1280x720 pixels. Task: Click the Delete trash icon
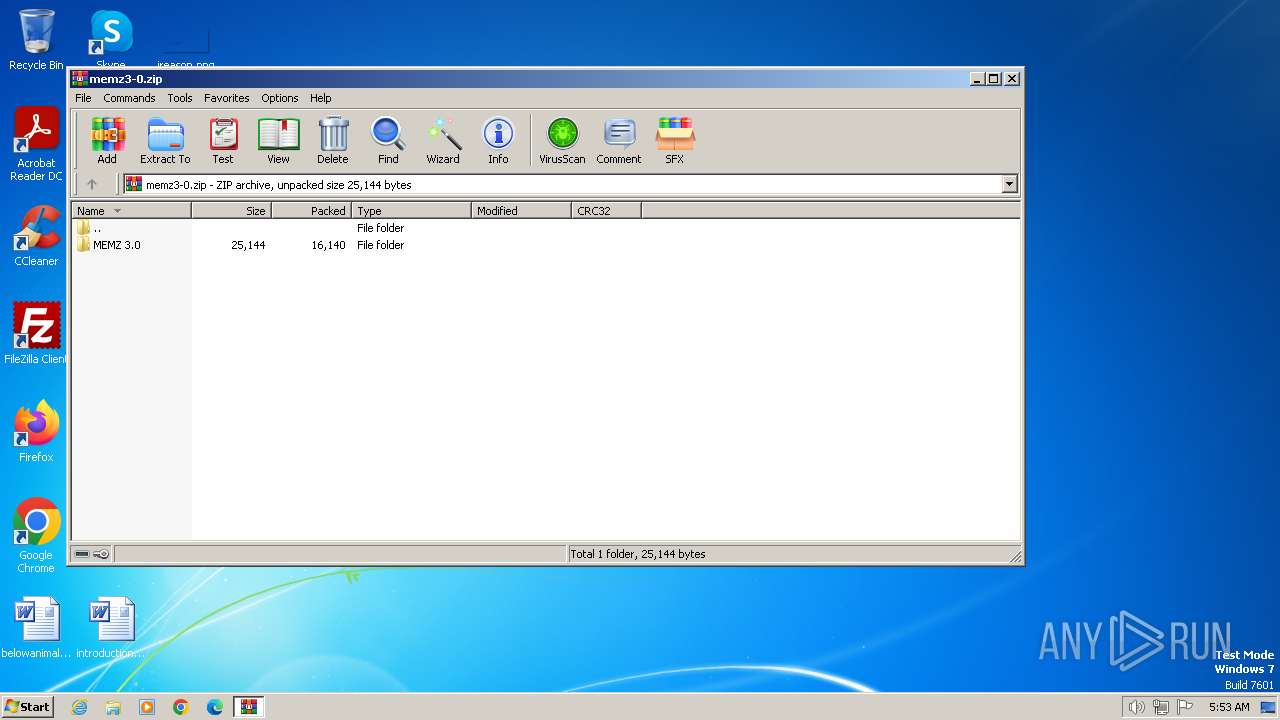tap(333, 140)
